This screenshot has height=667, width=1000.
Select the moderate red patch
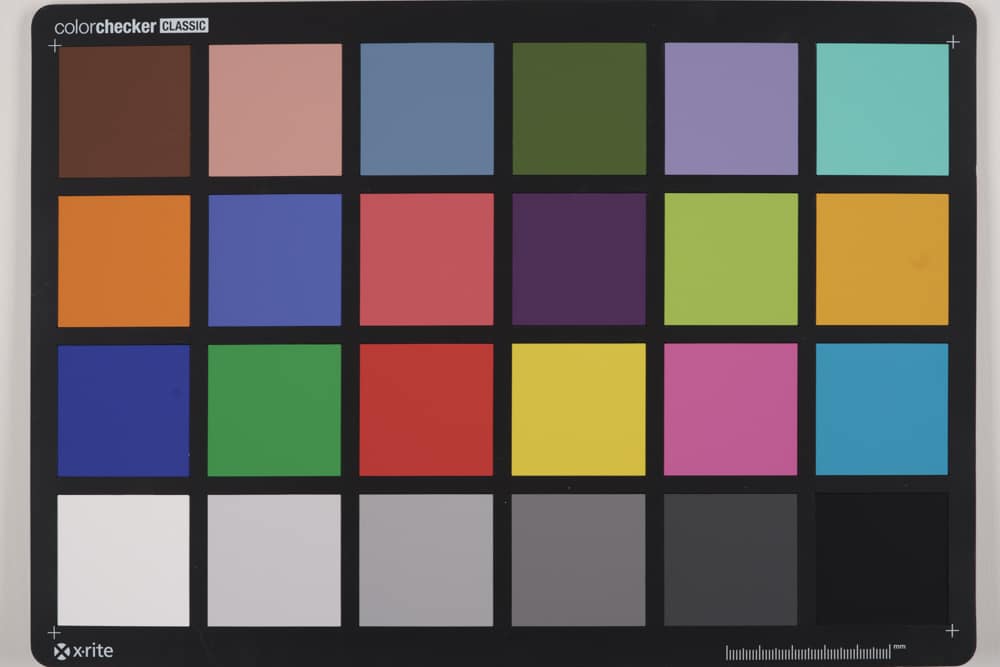pyautogui.click(x=427, y=260)
